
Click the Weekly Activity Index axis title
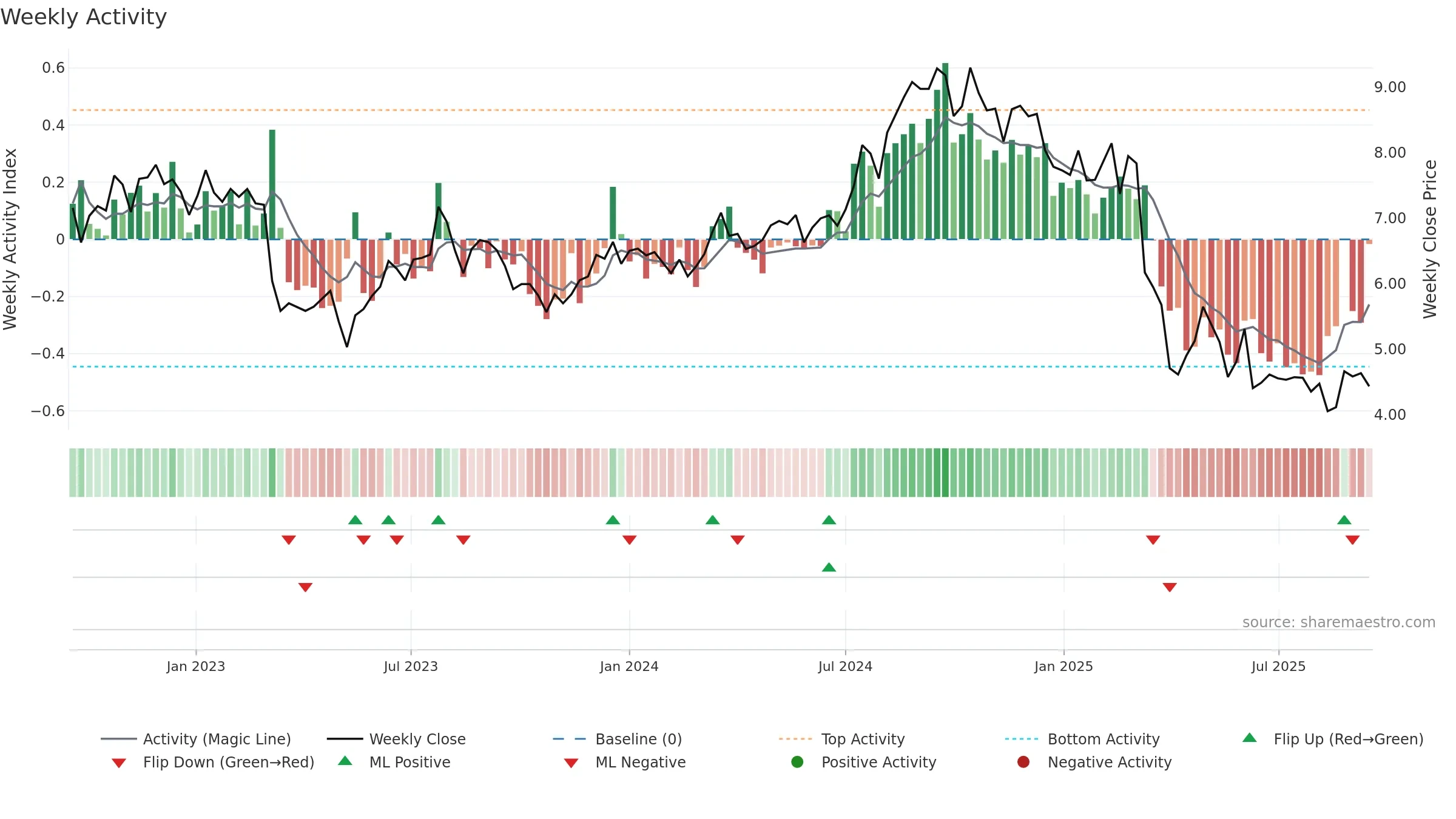[10, 239]
